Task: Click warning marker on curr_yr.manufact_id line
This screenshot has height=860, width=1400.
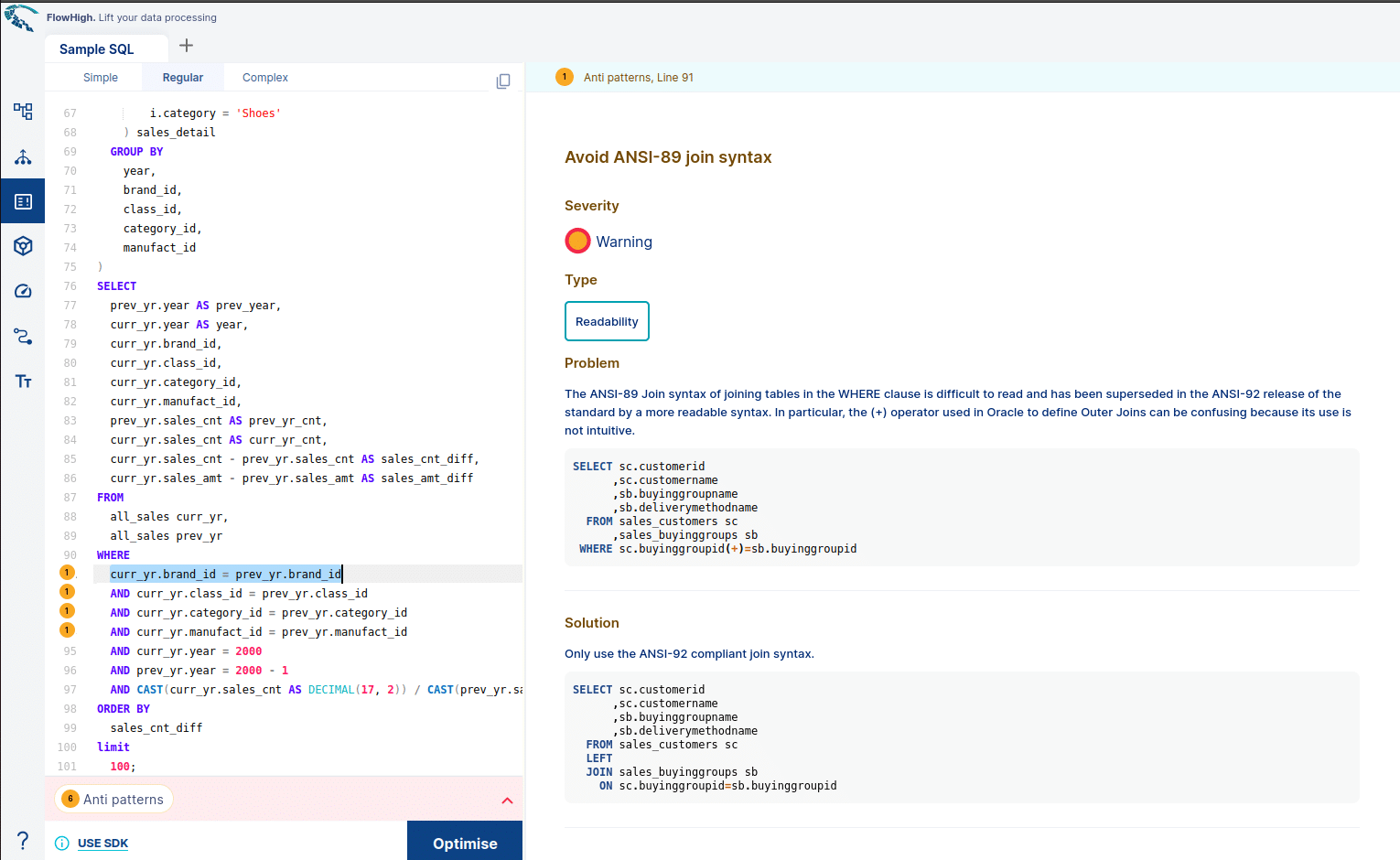Action: point(67,630)
